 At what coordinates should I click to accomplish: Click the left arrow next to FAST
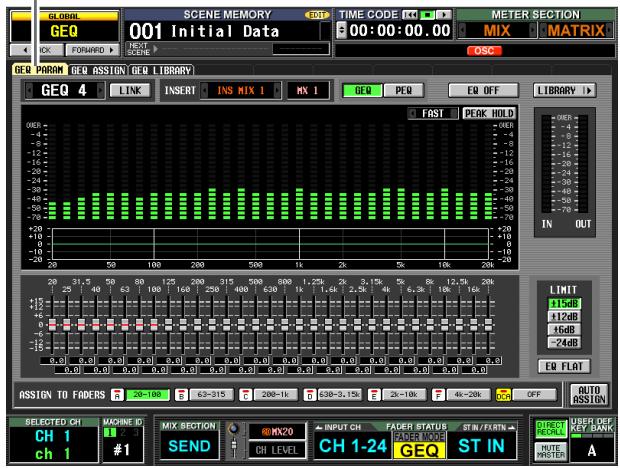click(x=412, y=114)
